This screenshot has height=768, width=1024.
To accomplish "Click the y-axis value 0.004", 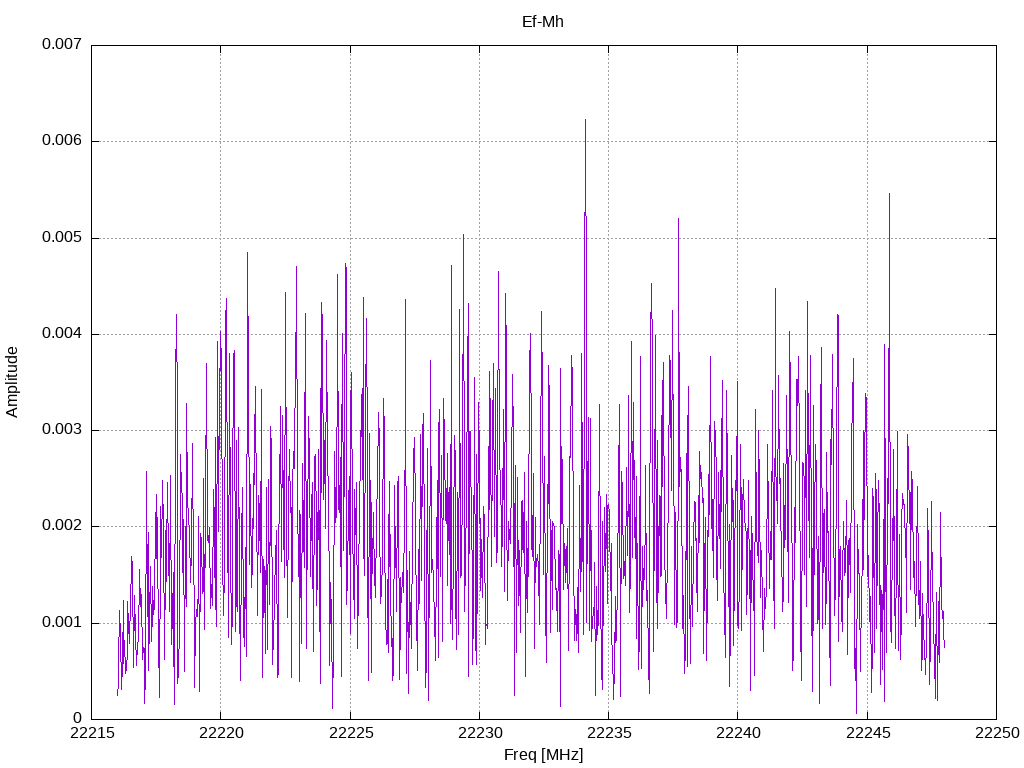I will click(x=62, y=334).
